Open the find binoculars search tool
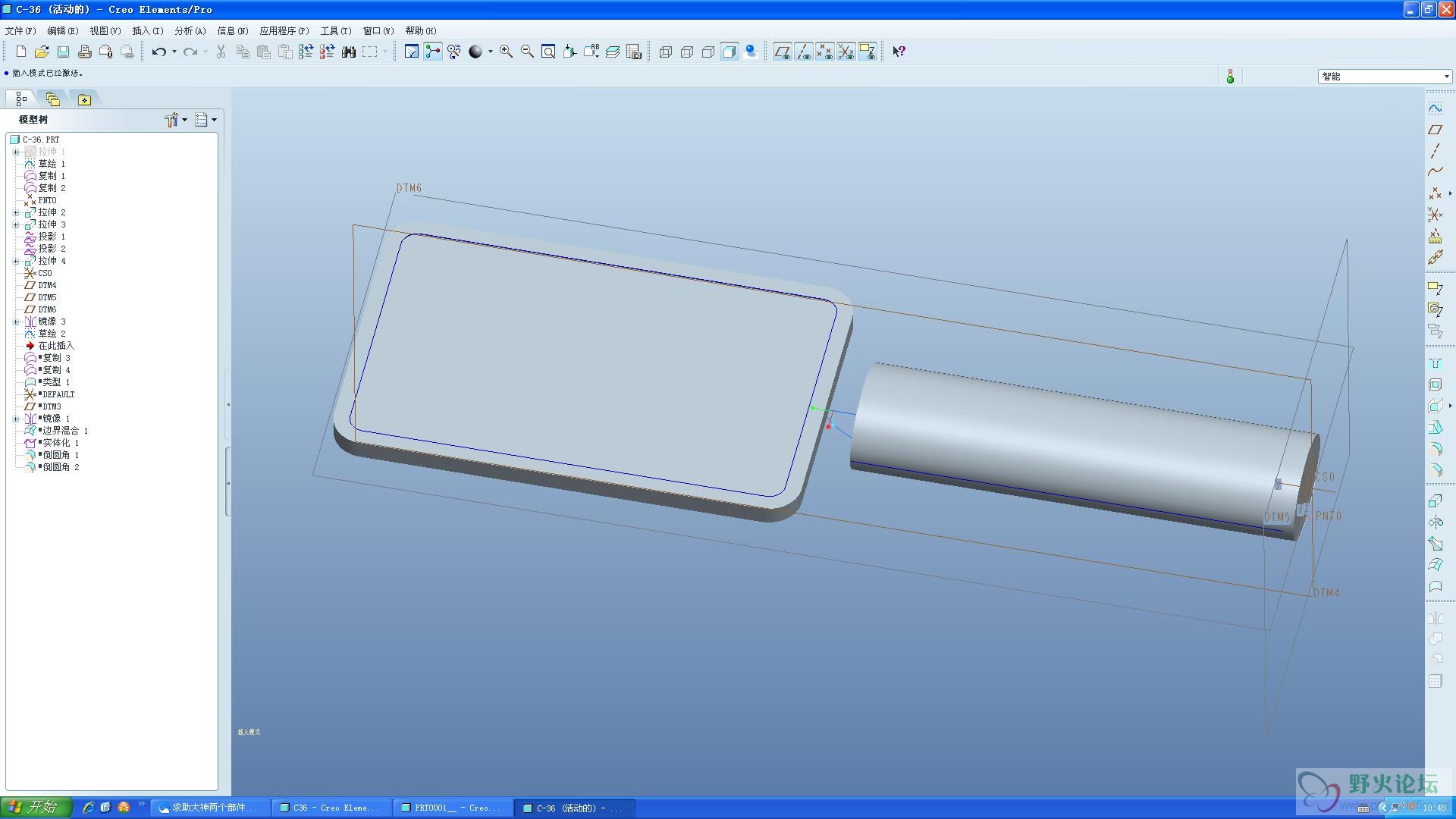Image resolution: width=1456 pixels, height=819 pixels. tap(348, 52)
